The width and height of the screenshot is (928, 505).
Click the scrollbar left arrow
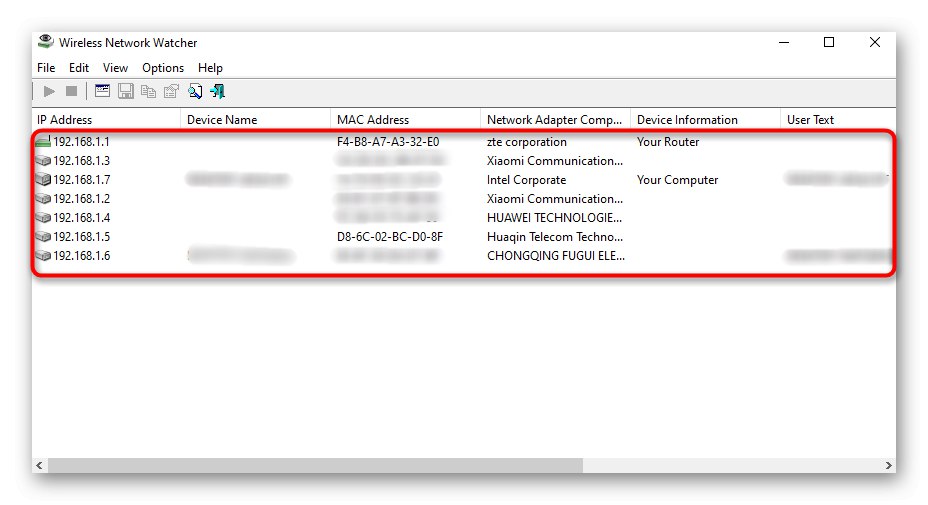pos(39,465)
